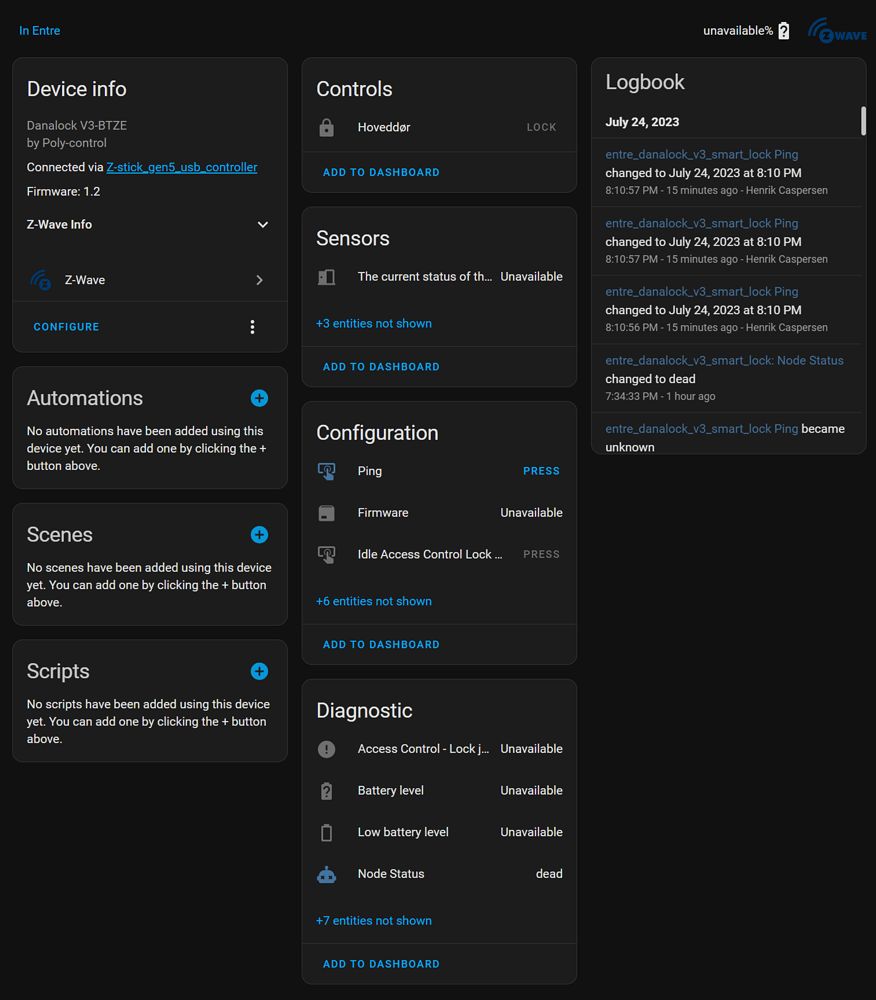This screenshot has height=1000, width=876.
Task: Expand the 7 hidden entities in Diagnostic
Action: (x=374, y=920)
